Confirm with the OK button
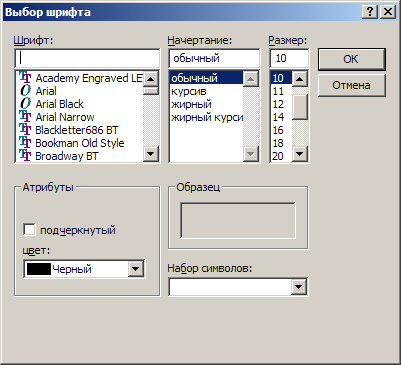 [352, 59]
